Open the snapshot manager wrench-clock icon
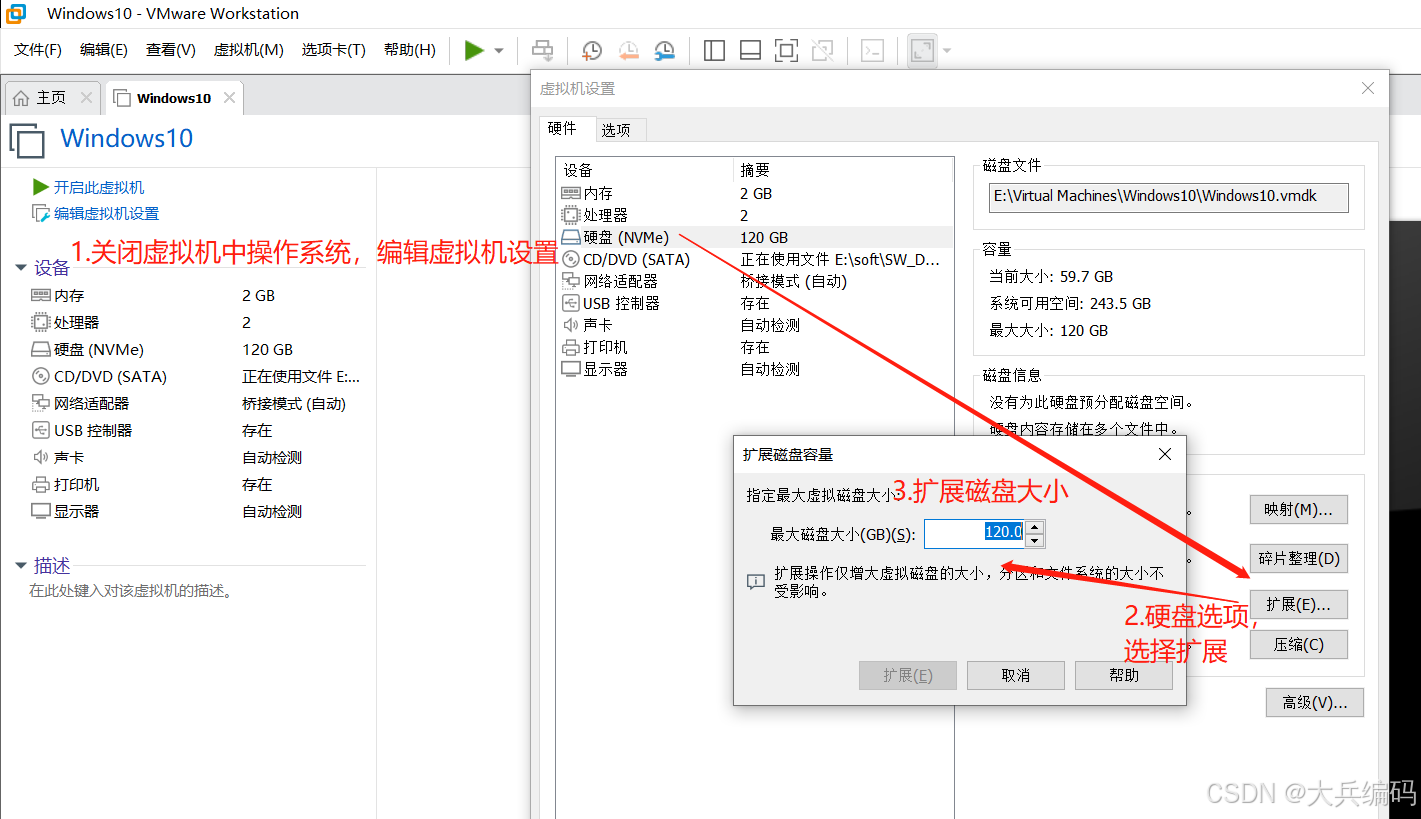Viewport: 1421px width, 819px height. point(664,50)
